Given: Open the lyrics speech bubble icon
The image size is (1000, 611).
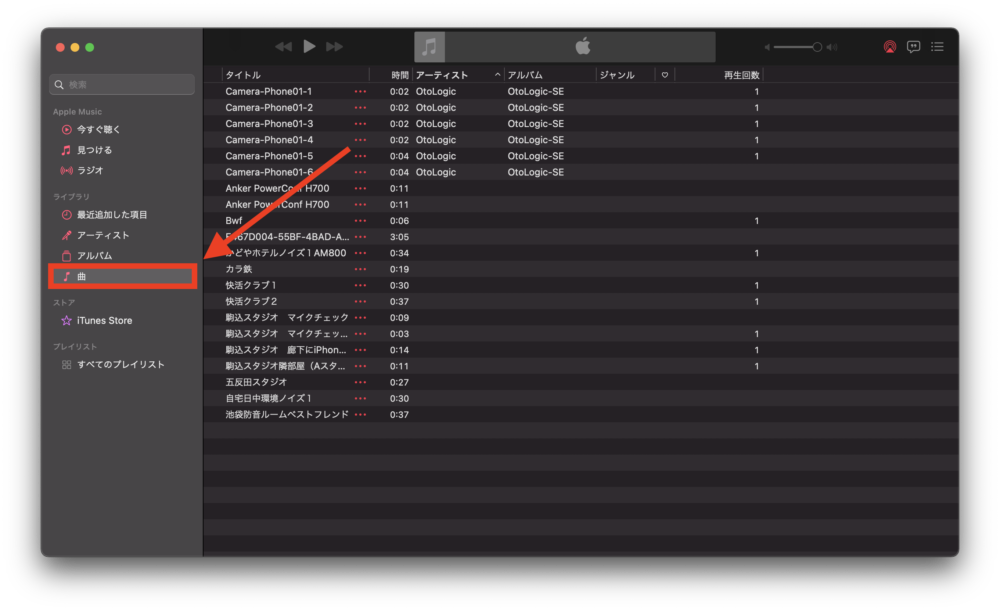Looking at the screenshot, I should tap(913, 47).
